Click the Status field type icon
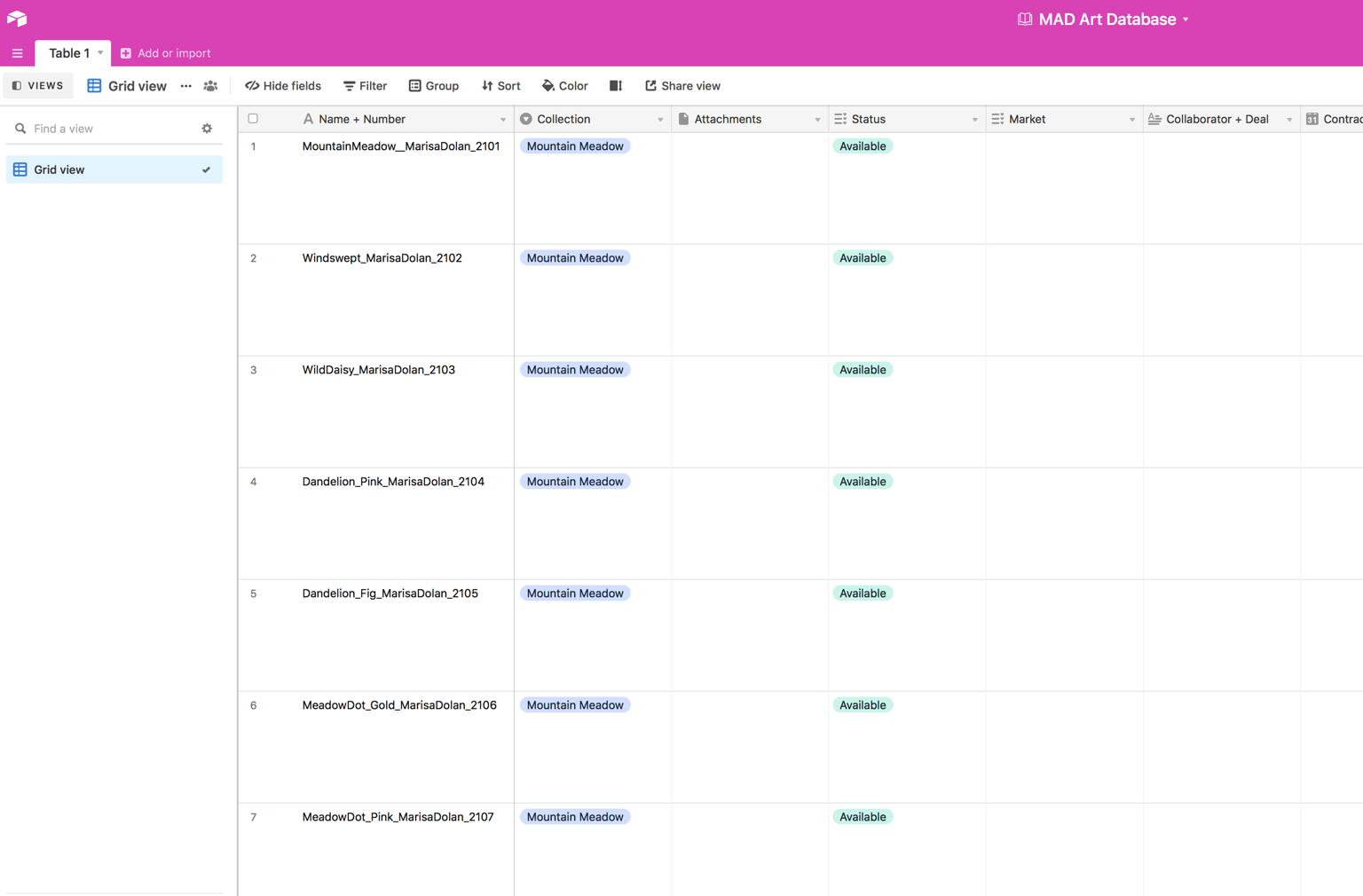 [840, 119]
